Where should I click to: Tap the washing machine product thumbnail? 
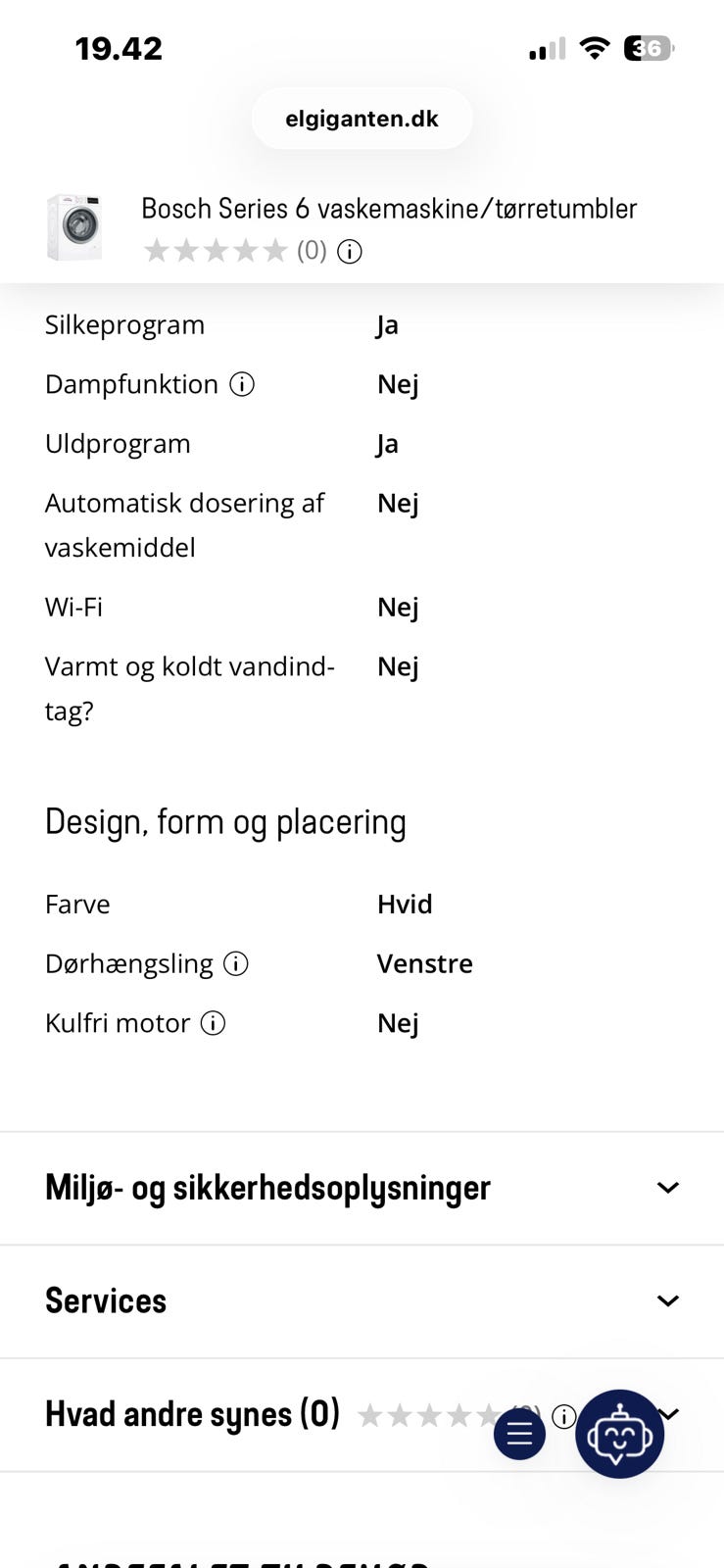click(x=75, y=227)
